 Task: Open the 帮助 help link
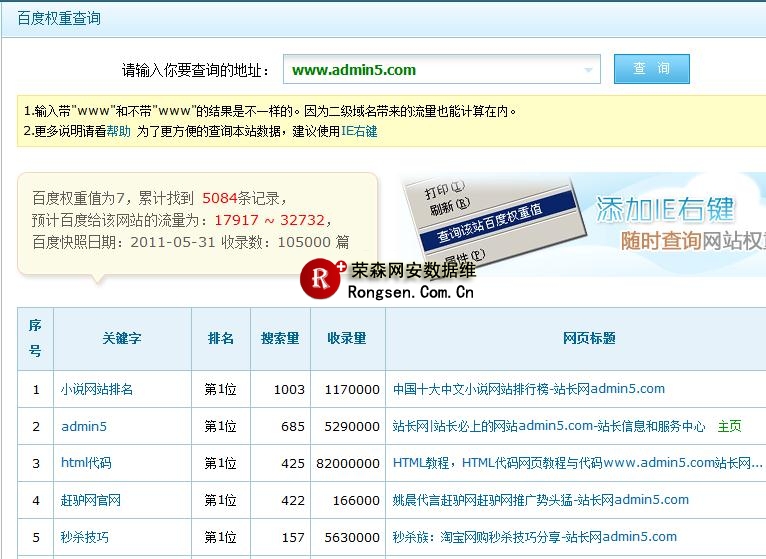(119, 131)
